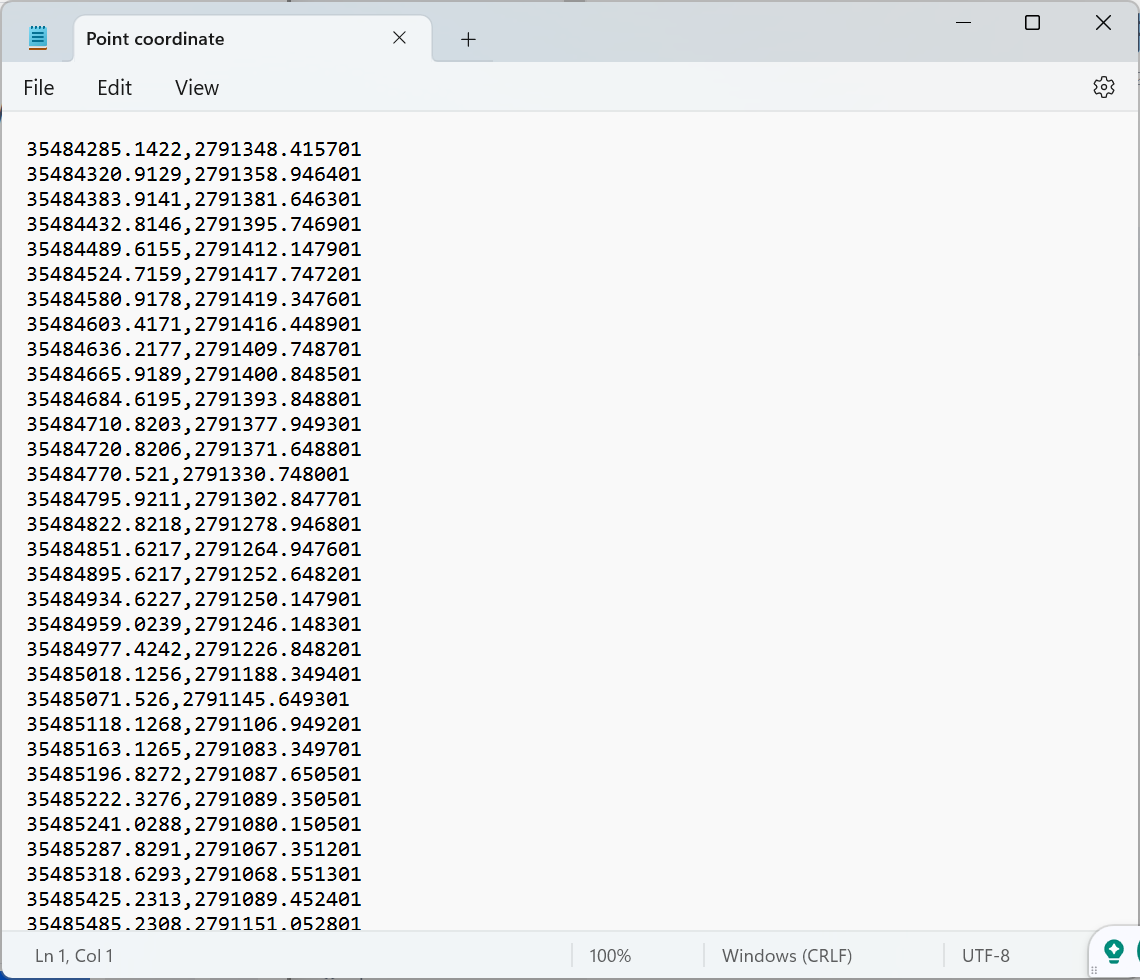
Task: Open the View menu
Action: 196,88
